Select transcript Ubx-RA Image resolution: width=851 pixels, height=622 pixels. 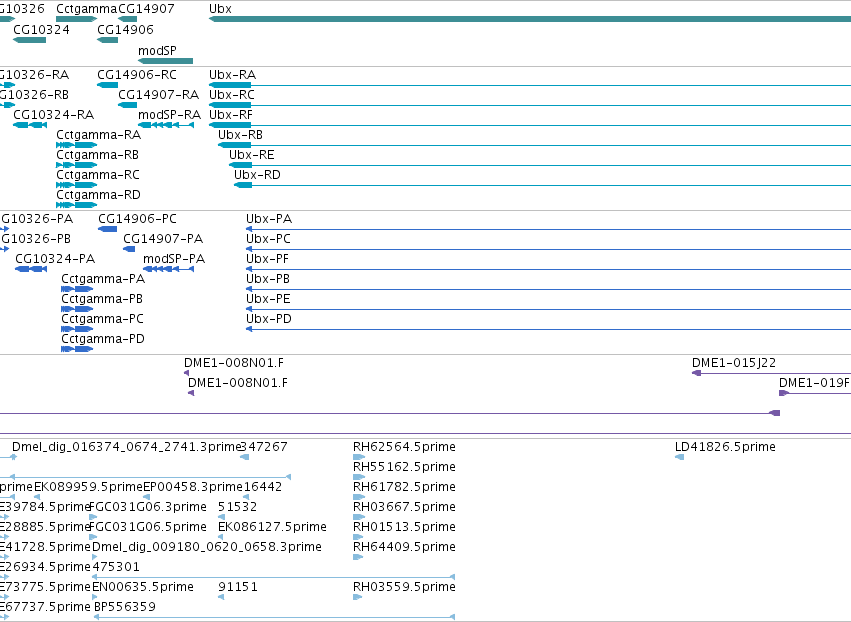(232, 74)
